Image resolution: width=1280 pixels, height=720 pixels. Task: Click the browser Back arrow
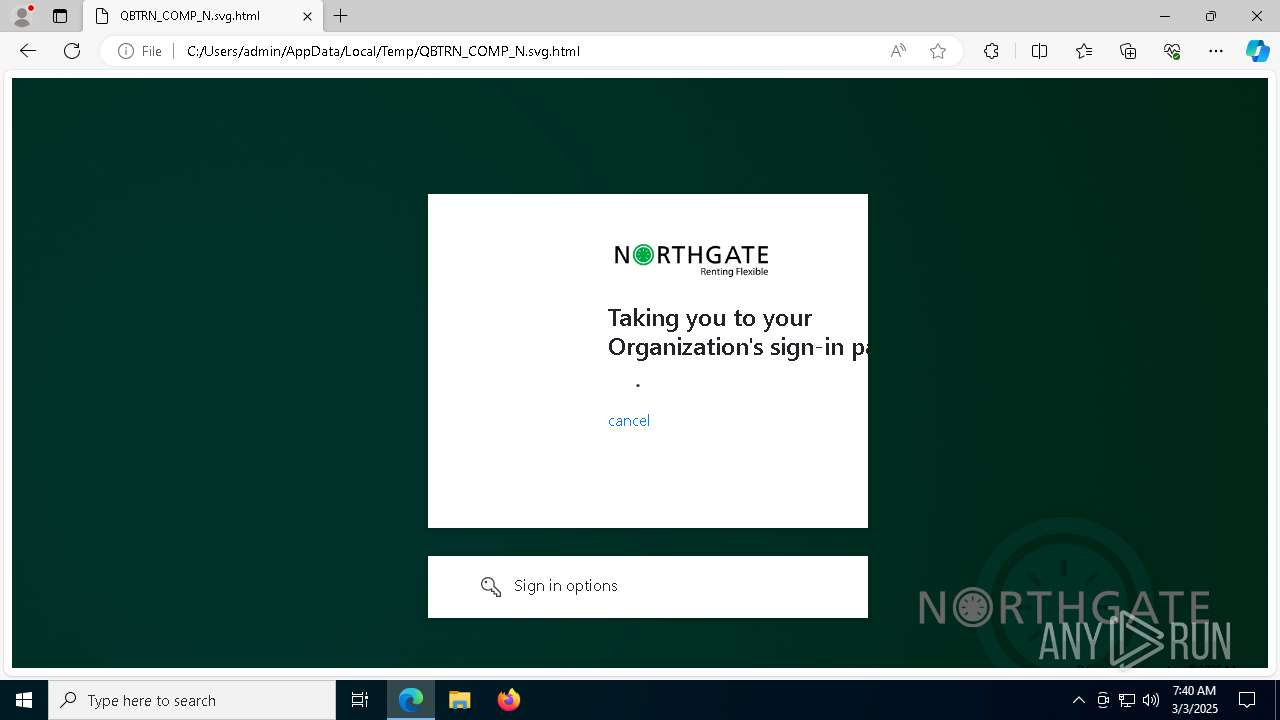coord(28,51)
